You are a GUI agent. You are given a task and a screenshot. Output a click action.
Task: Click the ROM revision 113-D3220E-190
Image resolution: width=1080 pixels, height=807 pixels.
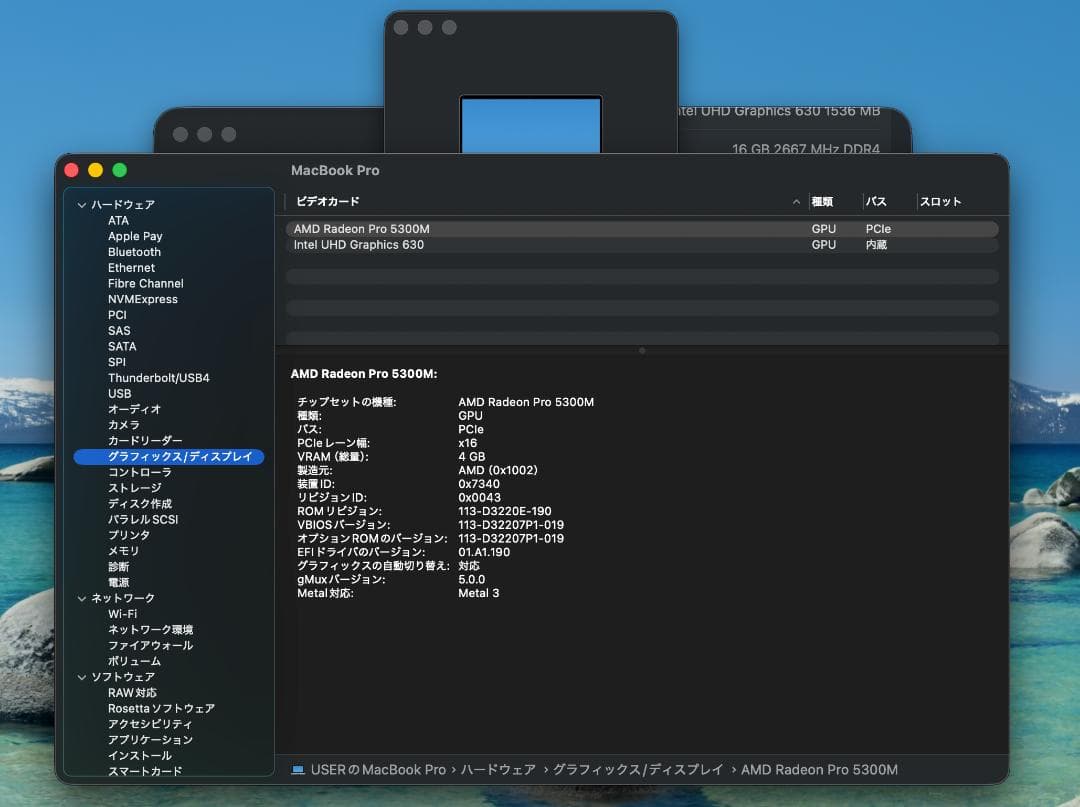click(505, 511)
